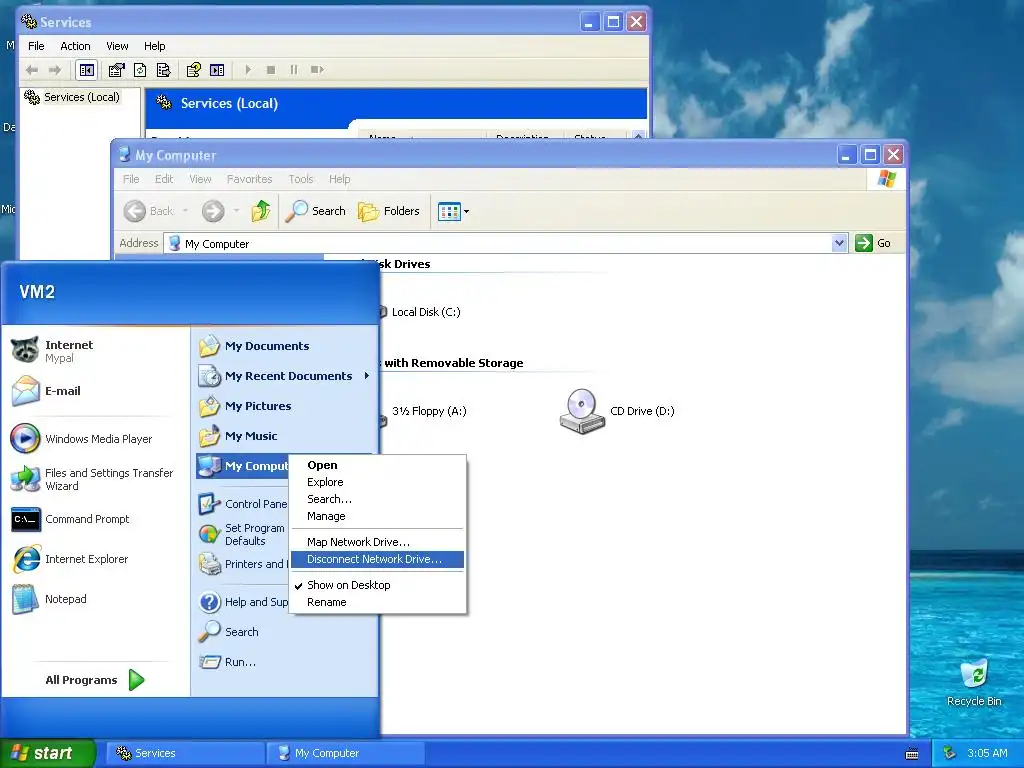This screenshot has height=768, width=1024.
Task: Click the Export List icon in Services toolbar
Action: click(163, 70)
